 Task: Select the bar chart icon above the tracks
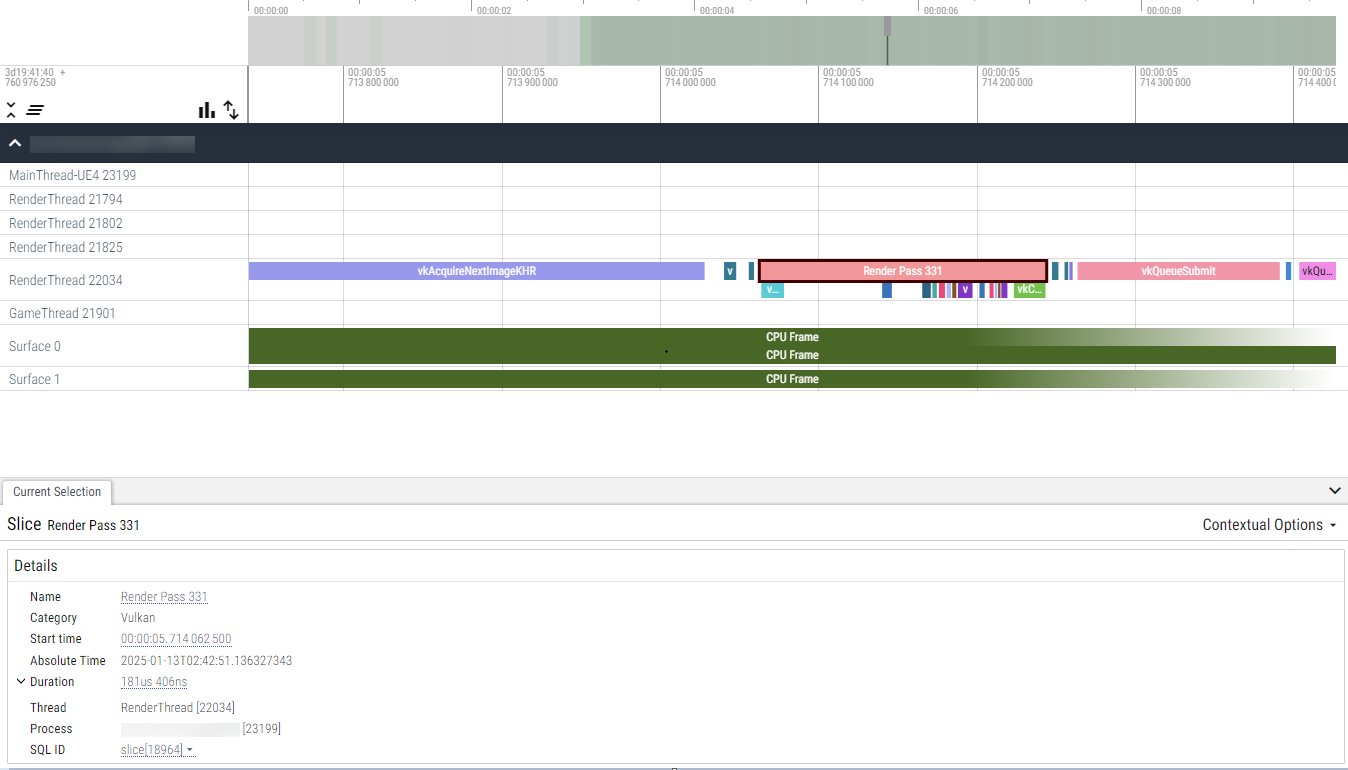[x=206, y=110]
